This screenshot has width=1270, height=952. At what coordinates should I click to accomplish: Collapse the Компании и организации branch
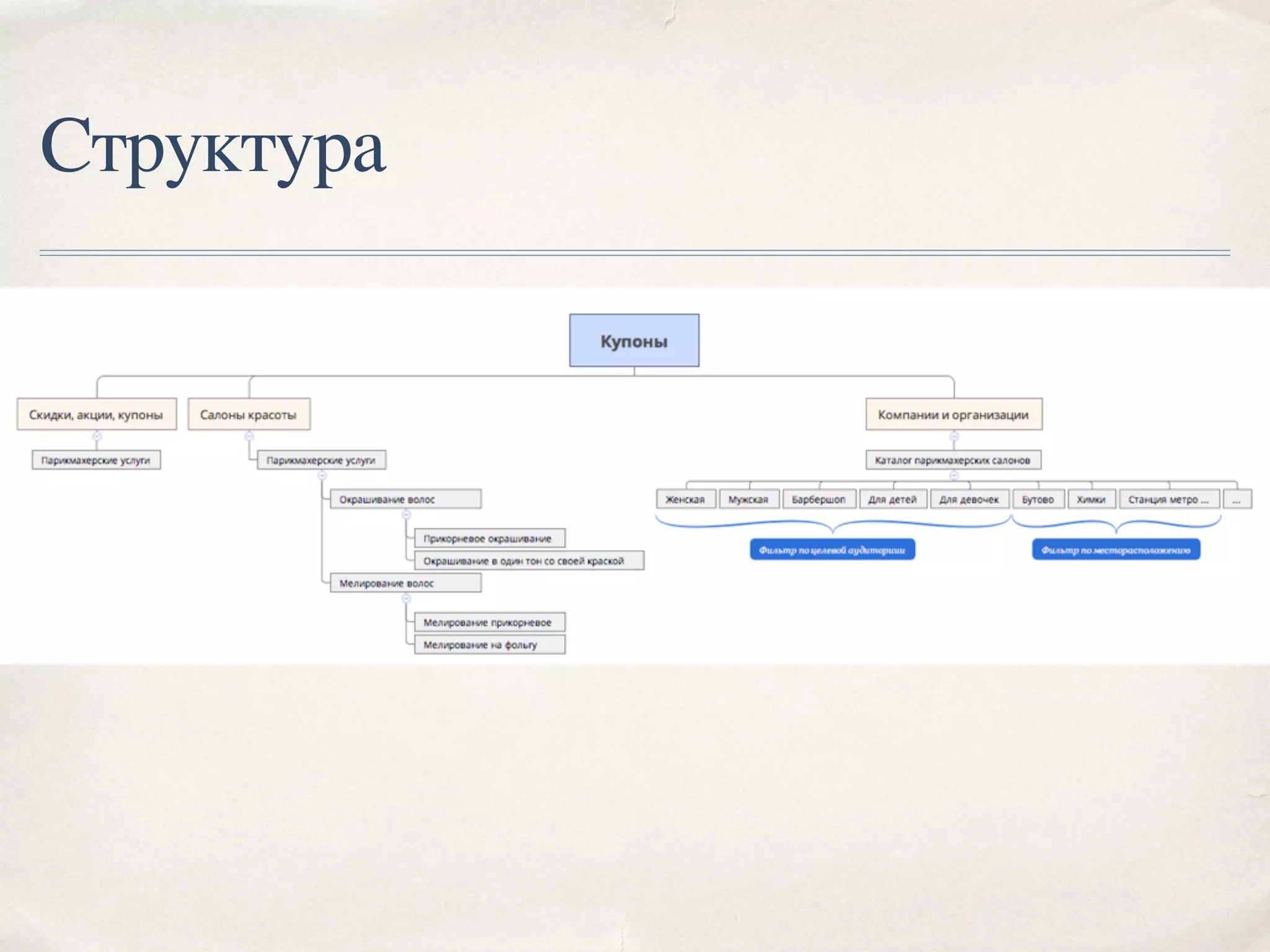[x=954, y=436]
